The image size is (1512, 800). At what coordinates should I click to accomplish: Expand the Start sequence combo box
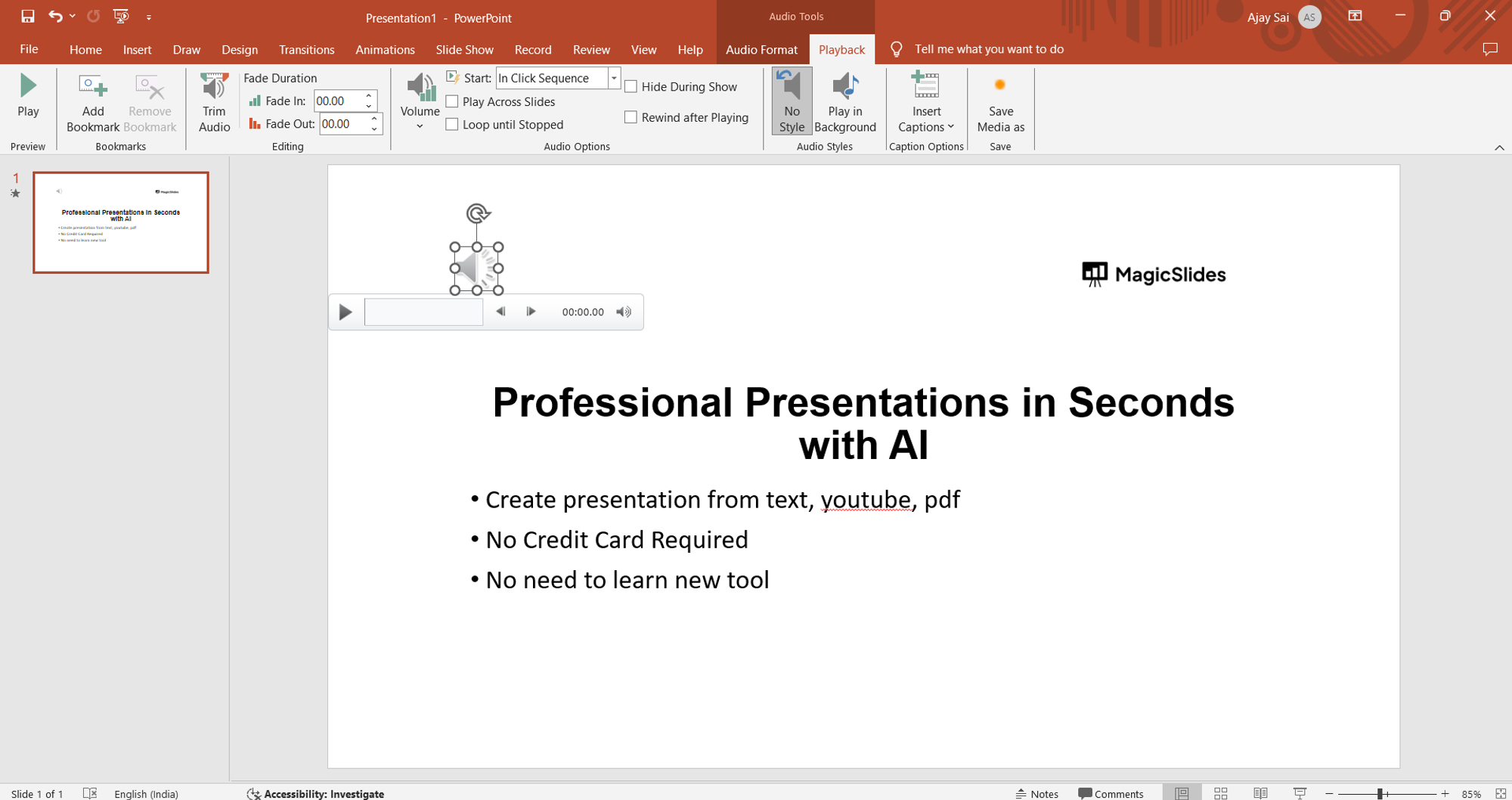[x=614, y=78]
